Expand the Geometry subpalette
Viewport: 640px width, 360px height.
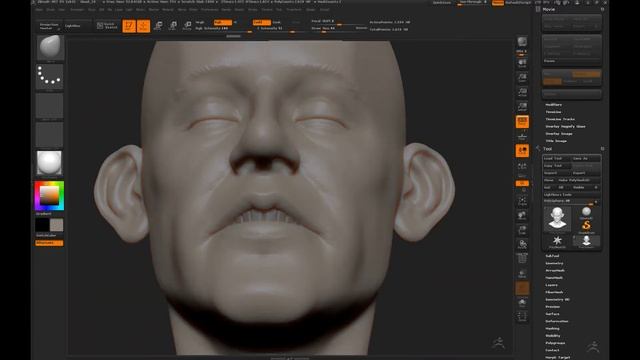(554, 263)
